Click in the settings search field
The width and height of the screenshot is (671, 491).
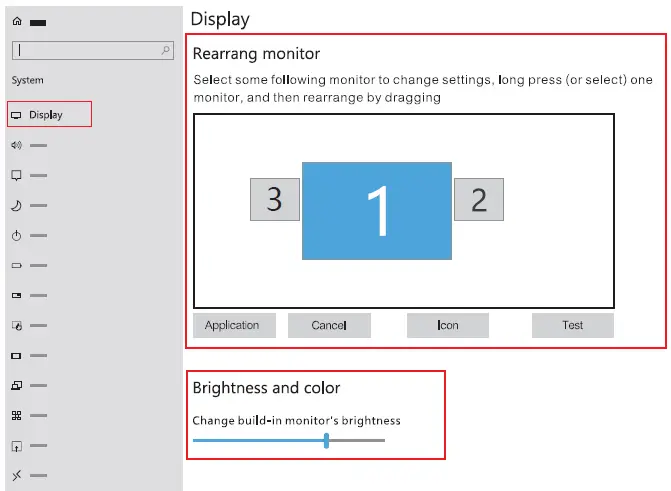click(x=88, y=49)
